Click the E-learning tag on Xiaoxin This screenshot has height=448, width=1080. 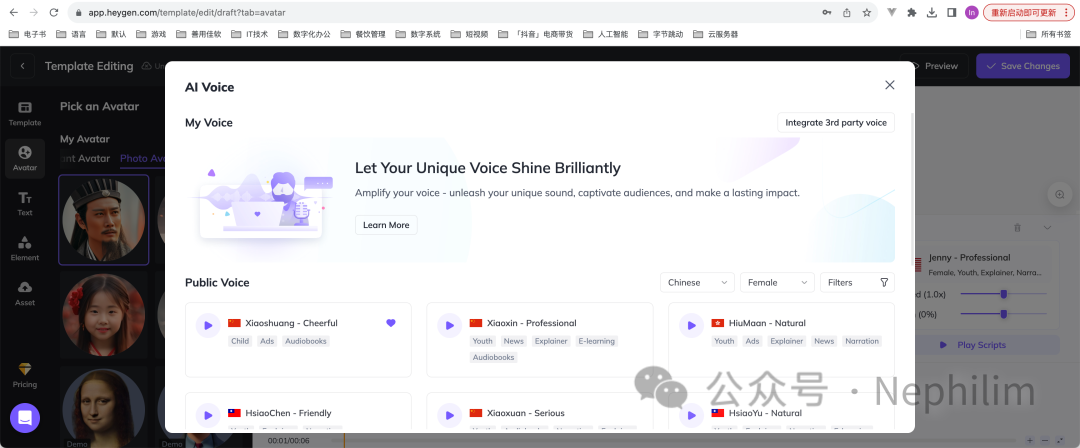(x=596, y=341)
